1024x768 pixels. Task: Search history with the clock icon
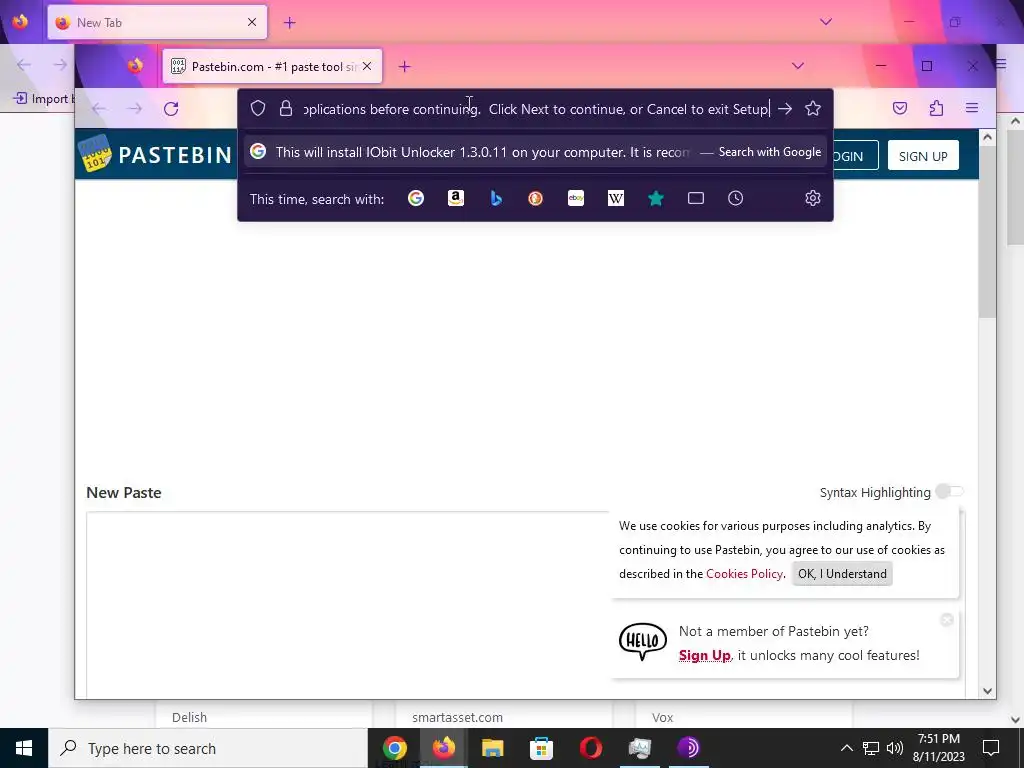click(x=735, y=198)
